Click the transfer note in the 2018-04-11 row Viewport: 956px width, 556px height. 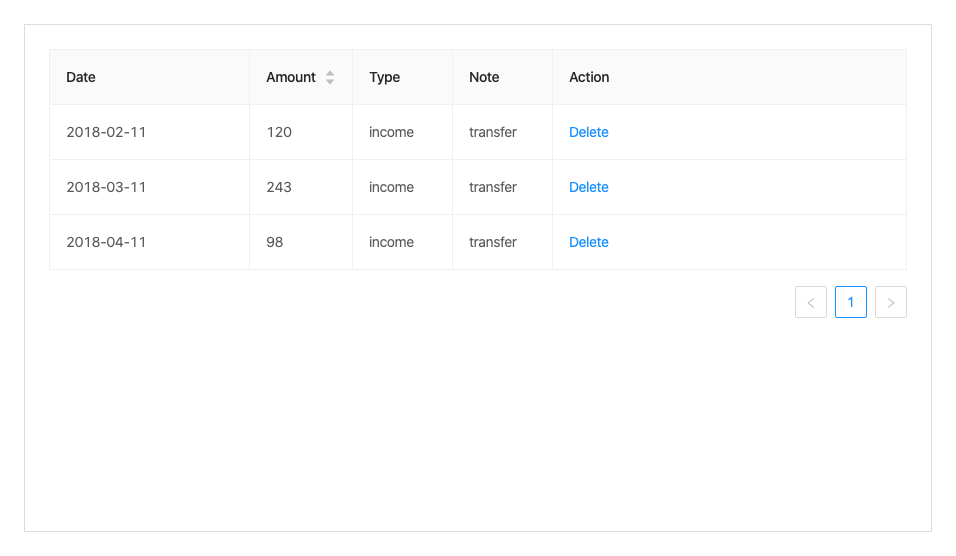[493, 242]
